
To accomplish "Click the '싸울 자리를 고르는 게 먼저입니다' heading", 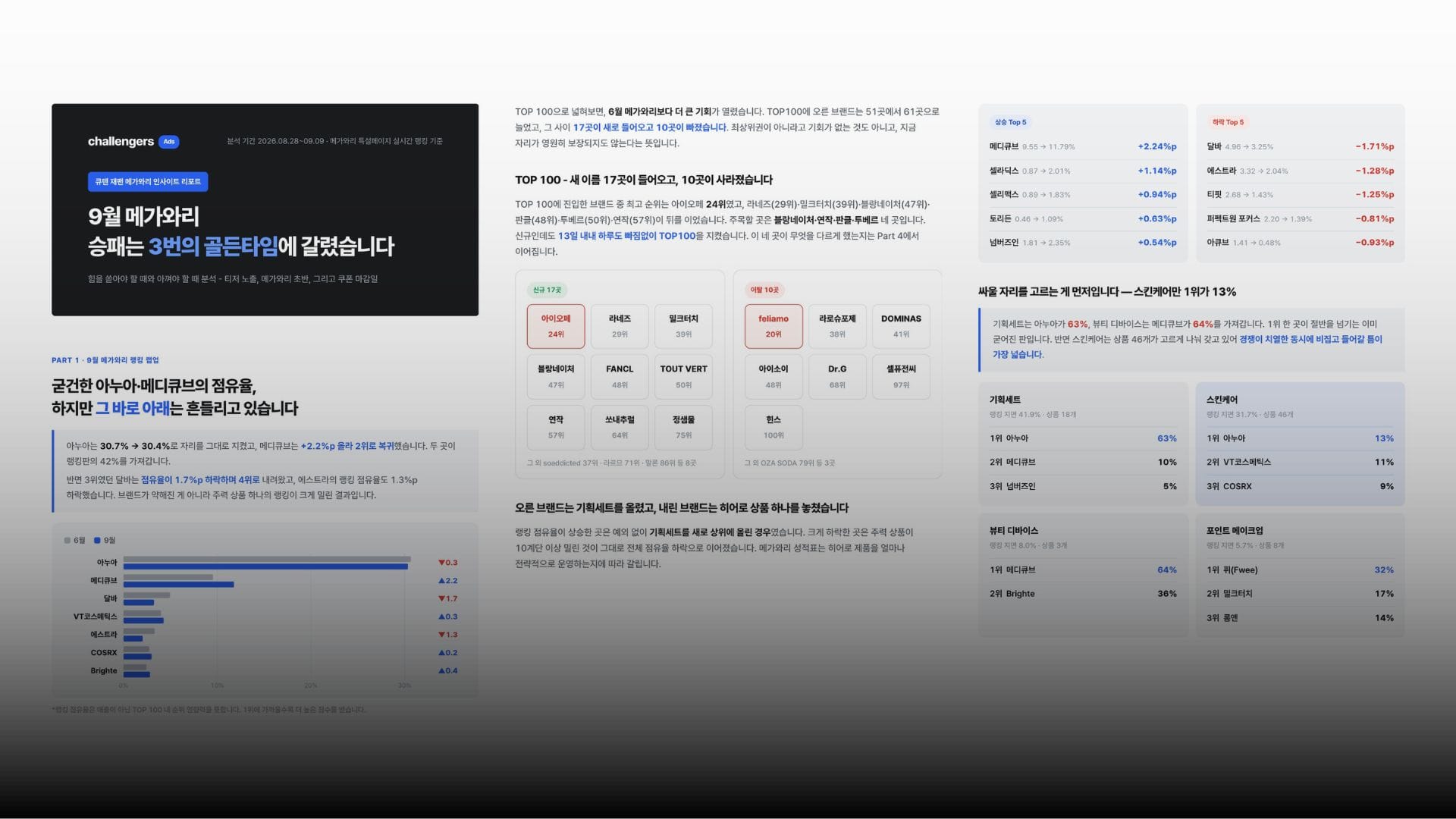I will [x=1107, y=292].
